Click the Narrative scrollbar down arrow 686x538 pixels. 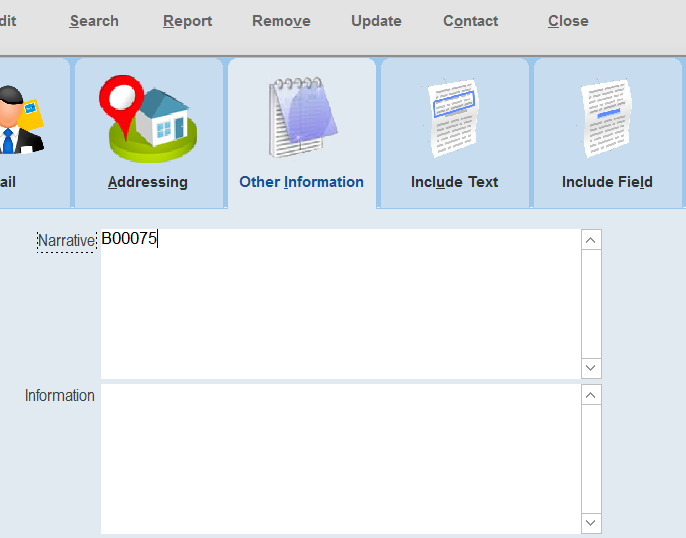[591, 368]
